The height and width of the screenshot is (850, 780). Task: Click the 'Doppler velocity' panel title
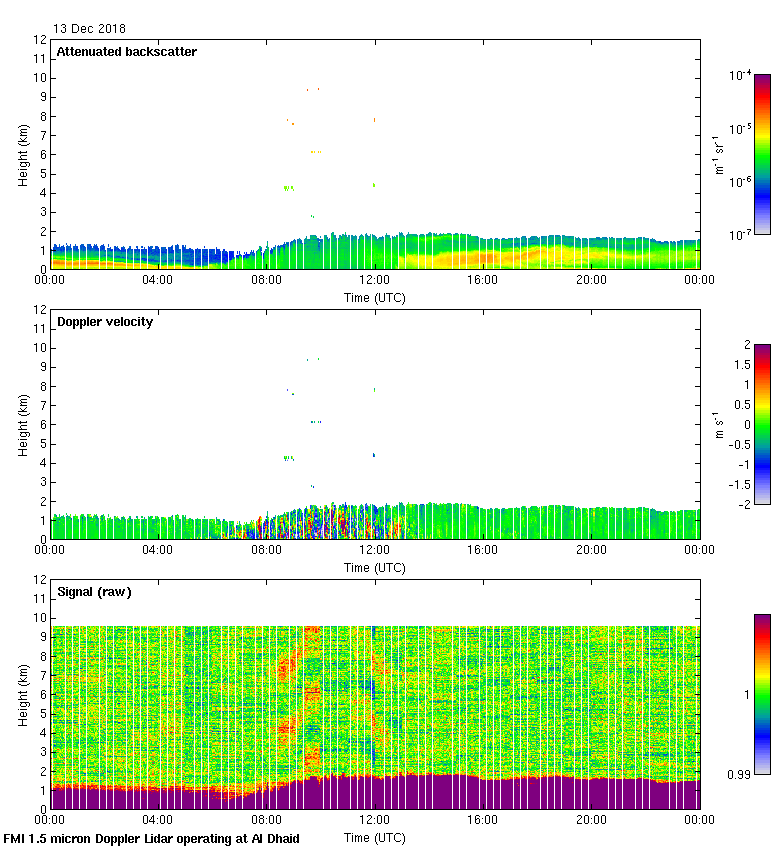pos(105,321)
